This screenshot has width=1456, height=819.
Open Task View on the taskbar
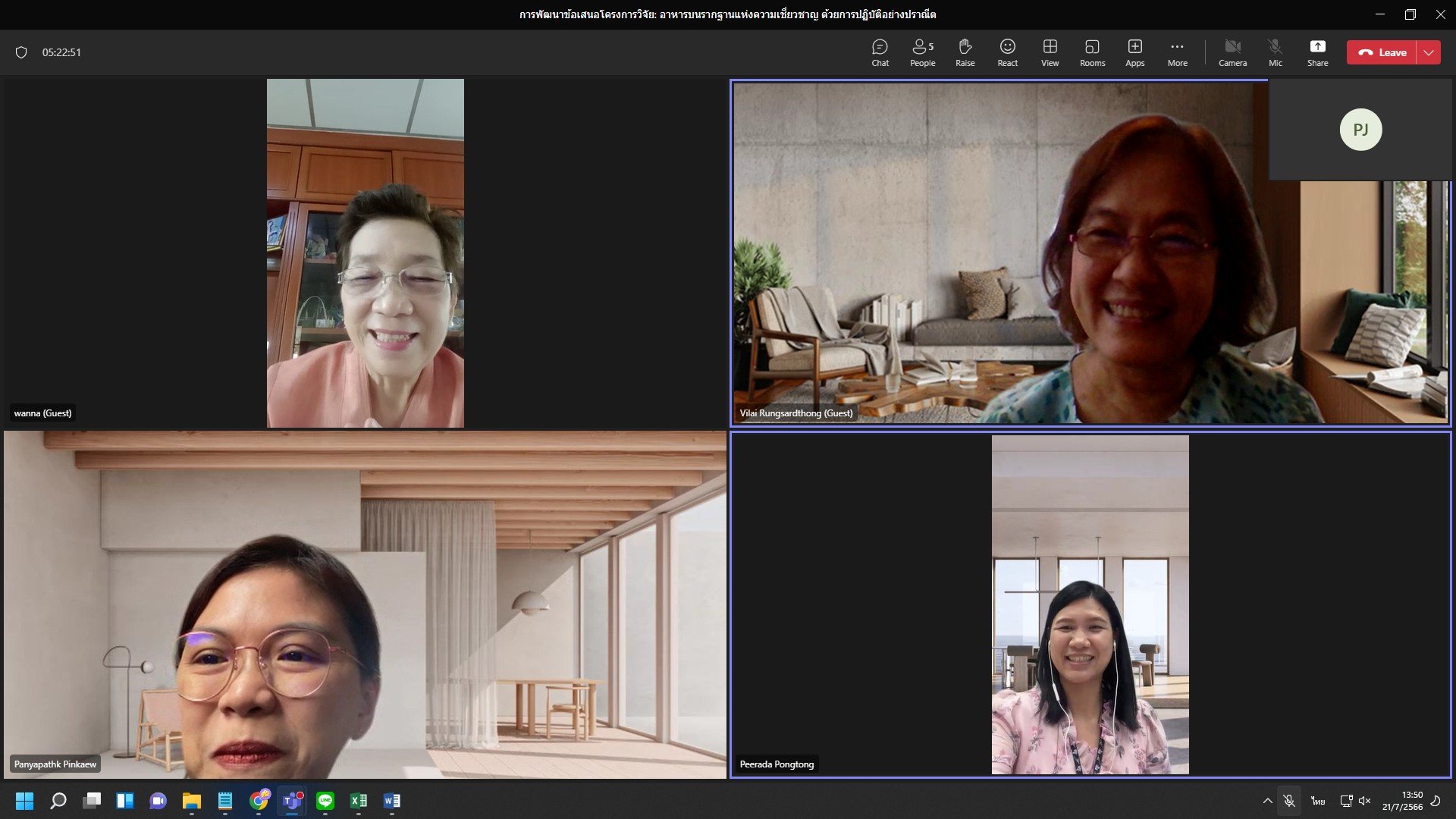92,801
